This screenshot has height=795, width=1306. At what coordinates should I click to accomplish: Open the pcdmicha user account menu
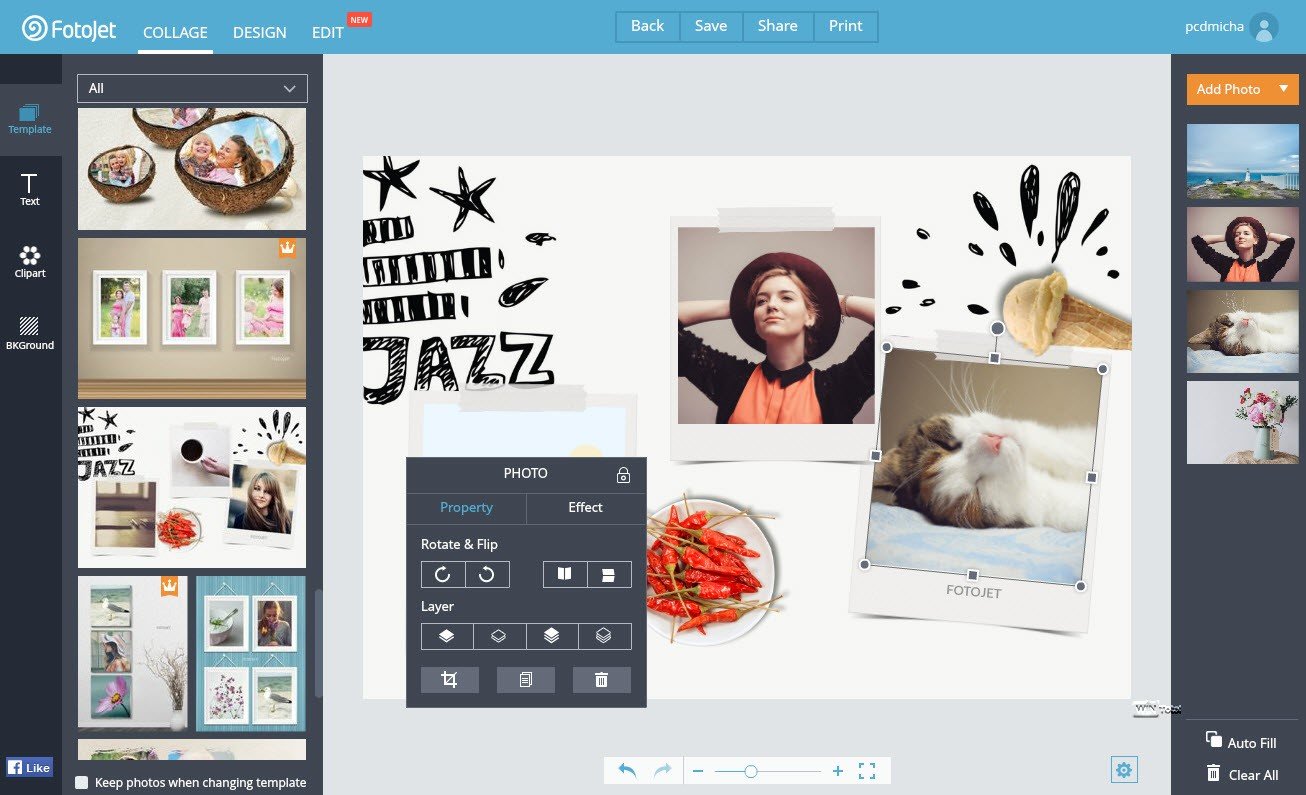pyautogui.click(x=1230, y=27)
